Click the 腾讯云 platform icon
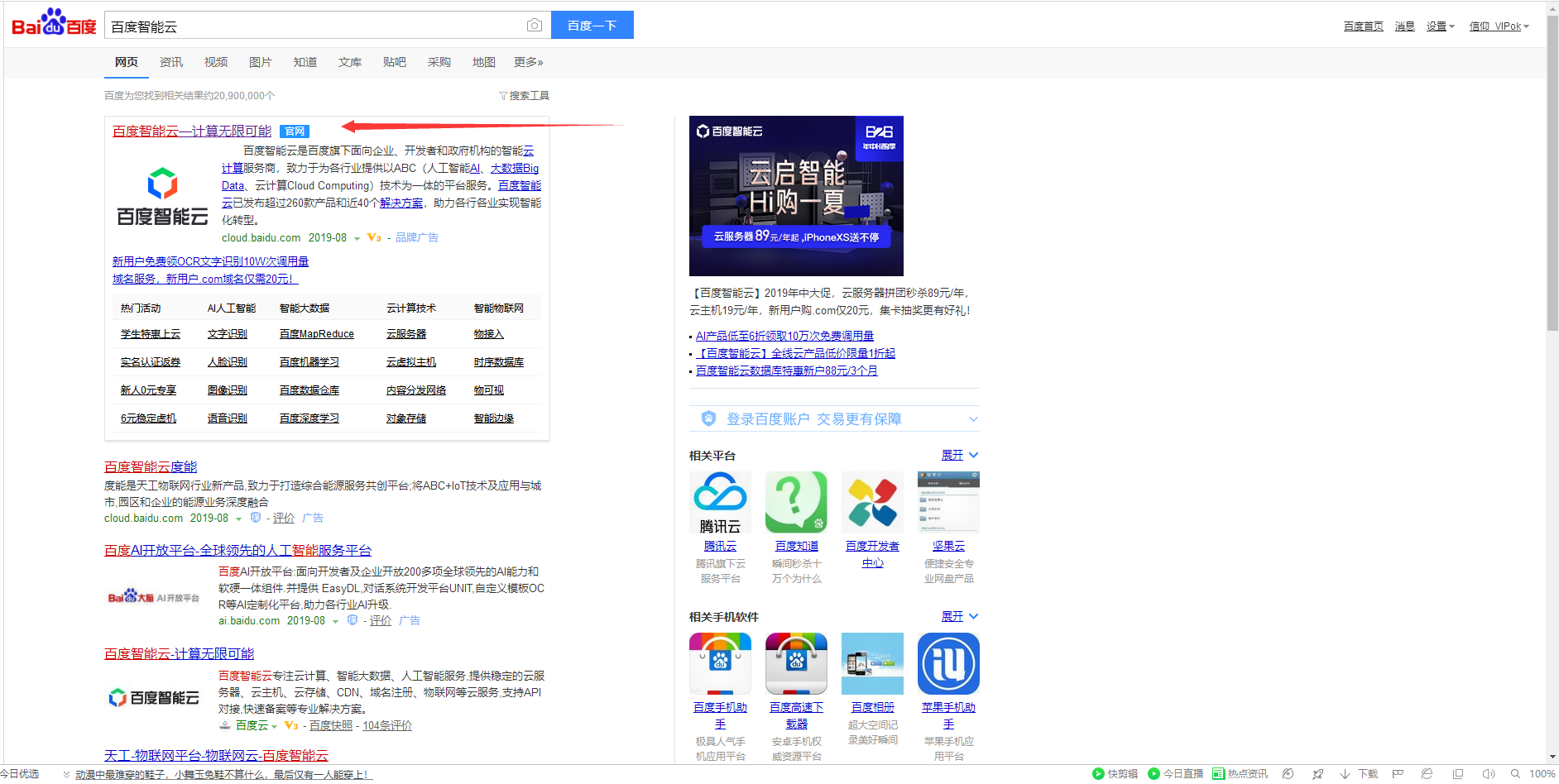Screen dimensions: 1559x784 [x=720, y=502]
